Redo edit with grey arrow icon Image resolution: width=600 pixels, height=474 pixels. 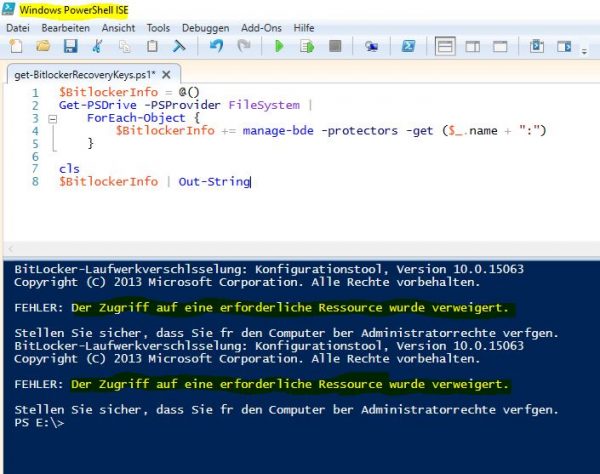coord(243,46)
